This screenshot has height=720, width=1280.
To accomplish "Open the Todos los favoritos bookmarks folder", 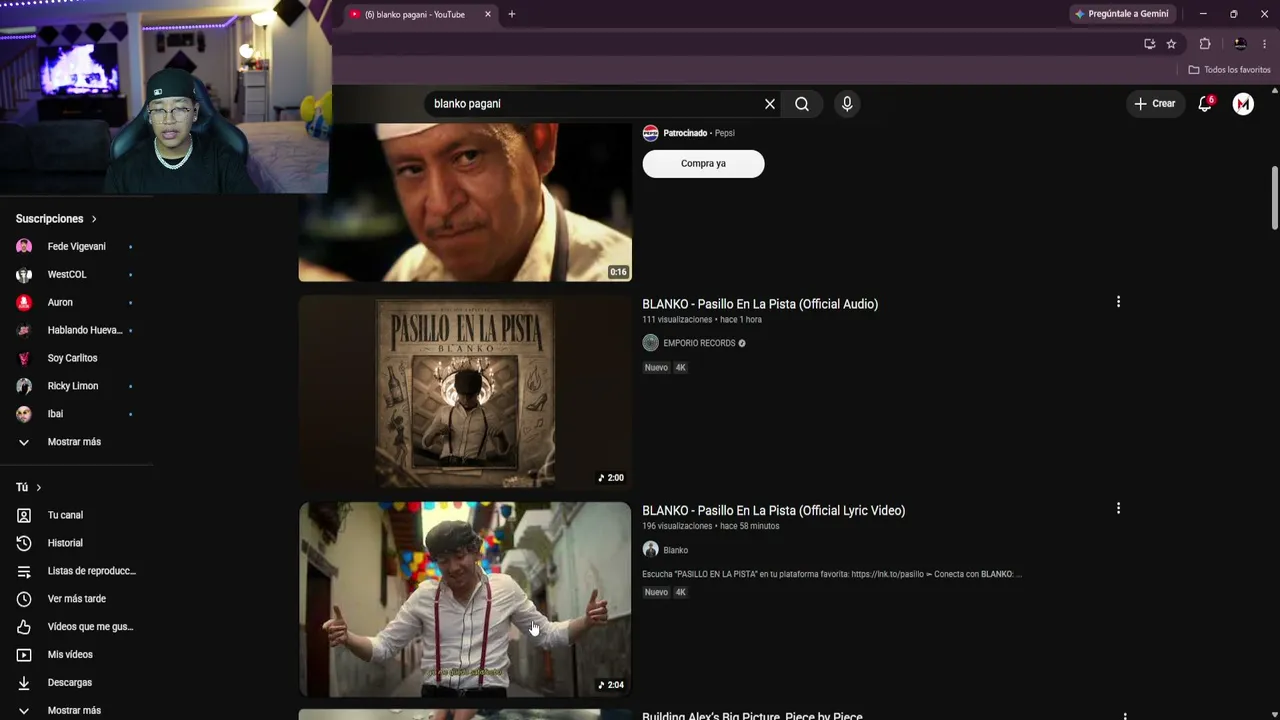I will tap(1229, 70).
